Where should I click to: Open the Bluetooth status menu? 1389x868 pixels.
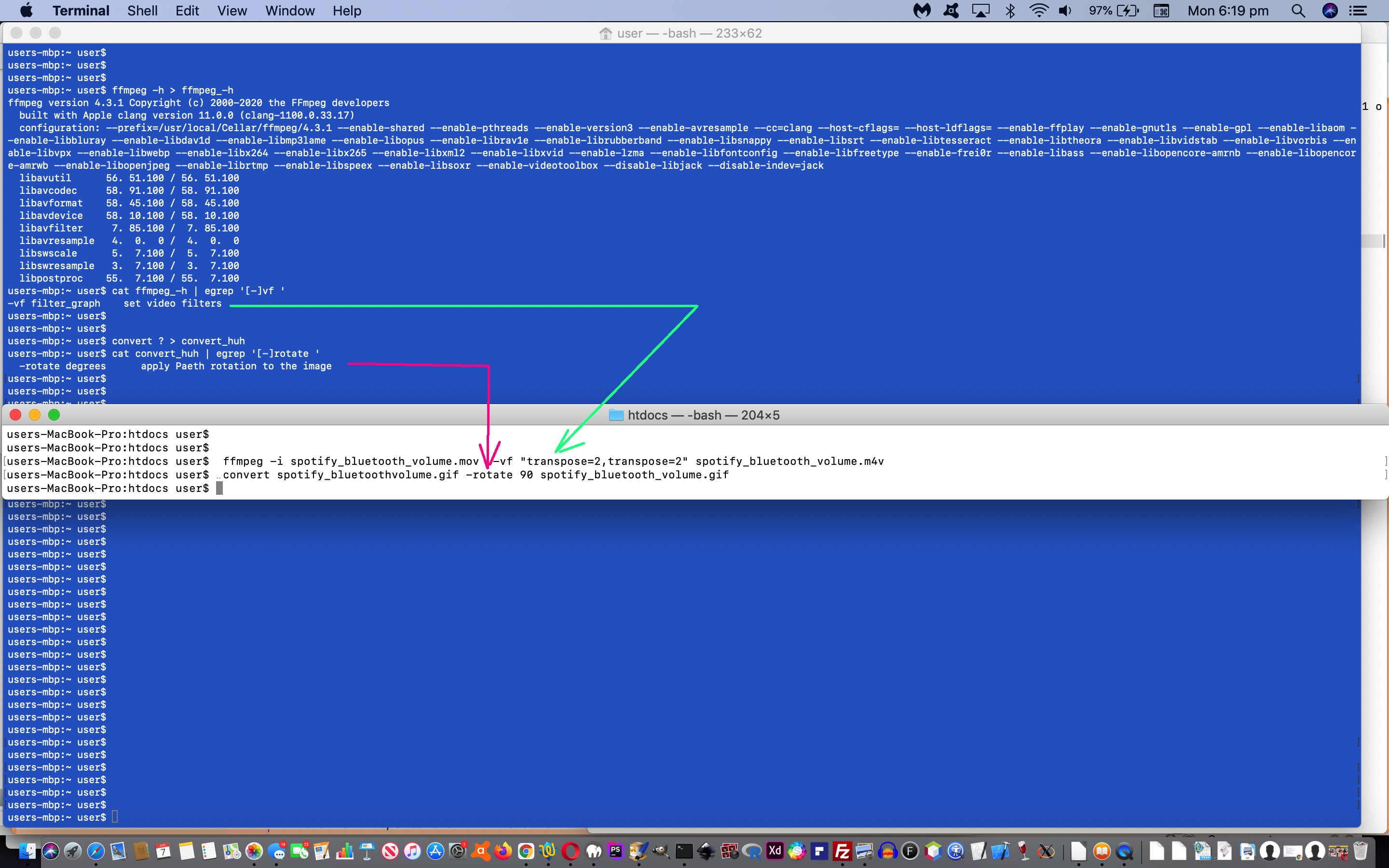pos(1010,10)
